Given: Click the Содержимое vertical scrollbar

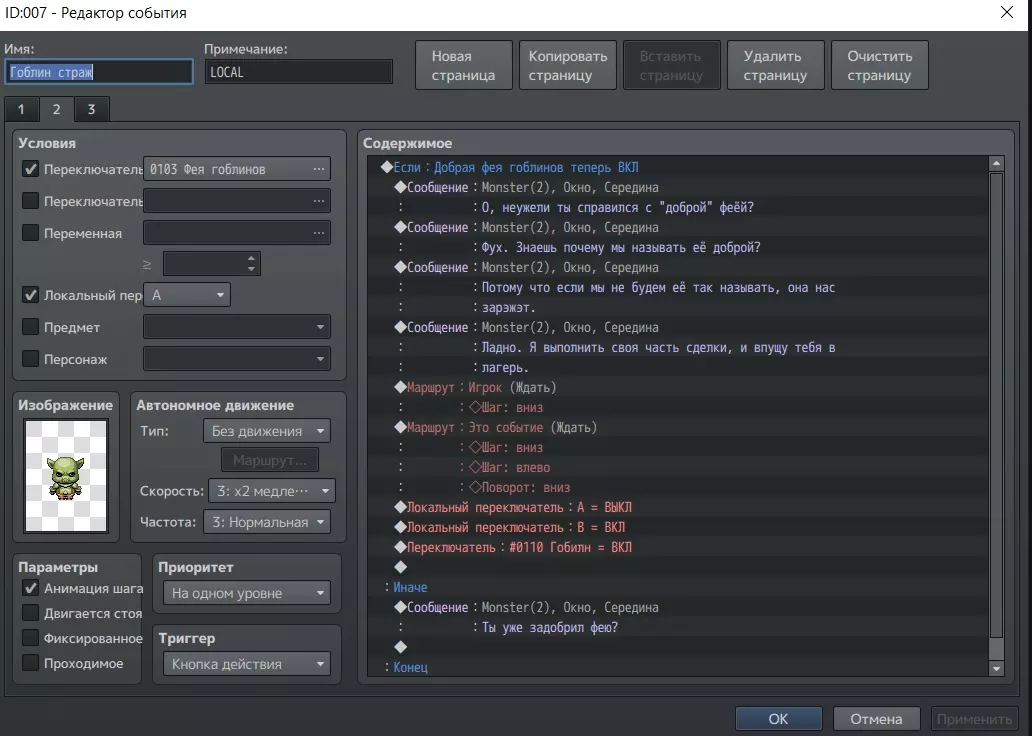Looking at the screenshot, I should click(996, 415).
